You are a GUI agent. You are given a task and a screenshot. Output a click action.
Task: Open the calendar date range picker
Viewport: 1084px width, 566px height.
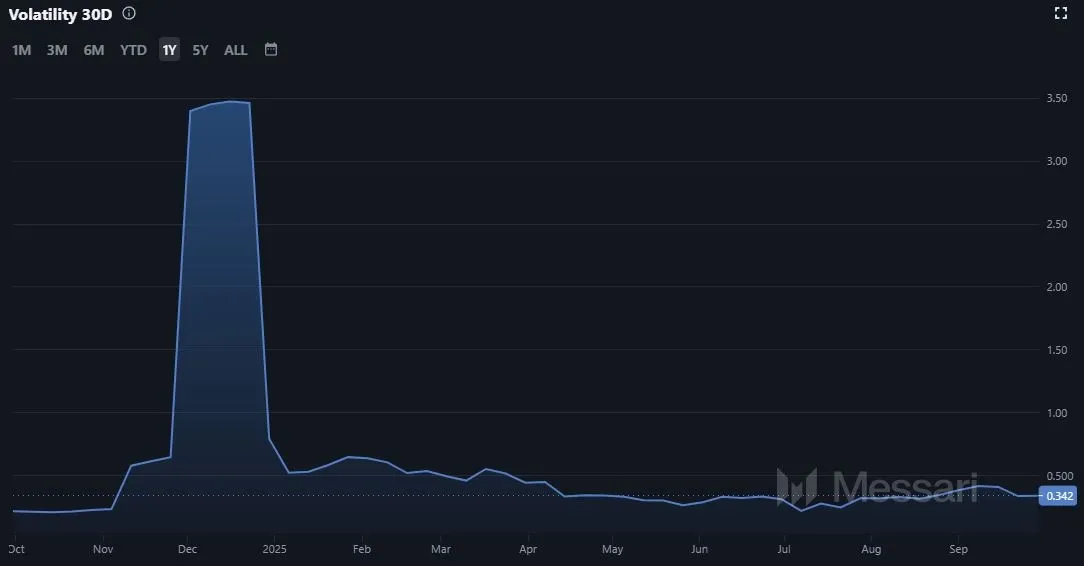[x=271, y=49]
